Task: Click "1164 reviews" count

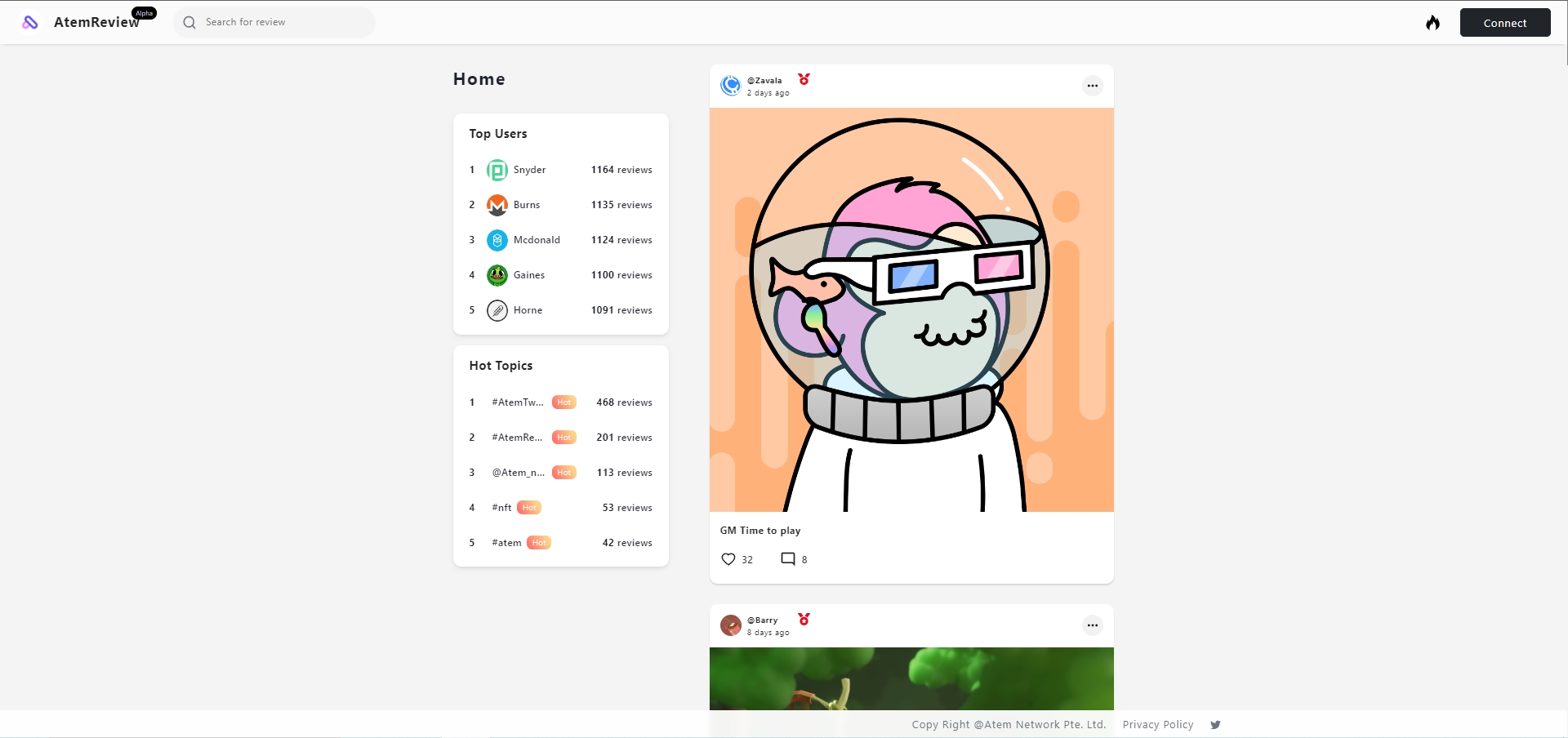Action: tap(621, 170)
